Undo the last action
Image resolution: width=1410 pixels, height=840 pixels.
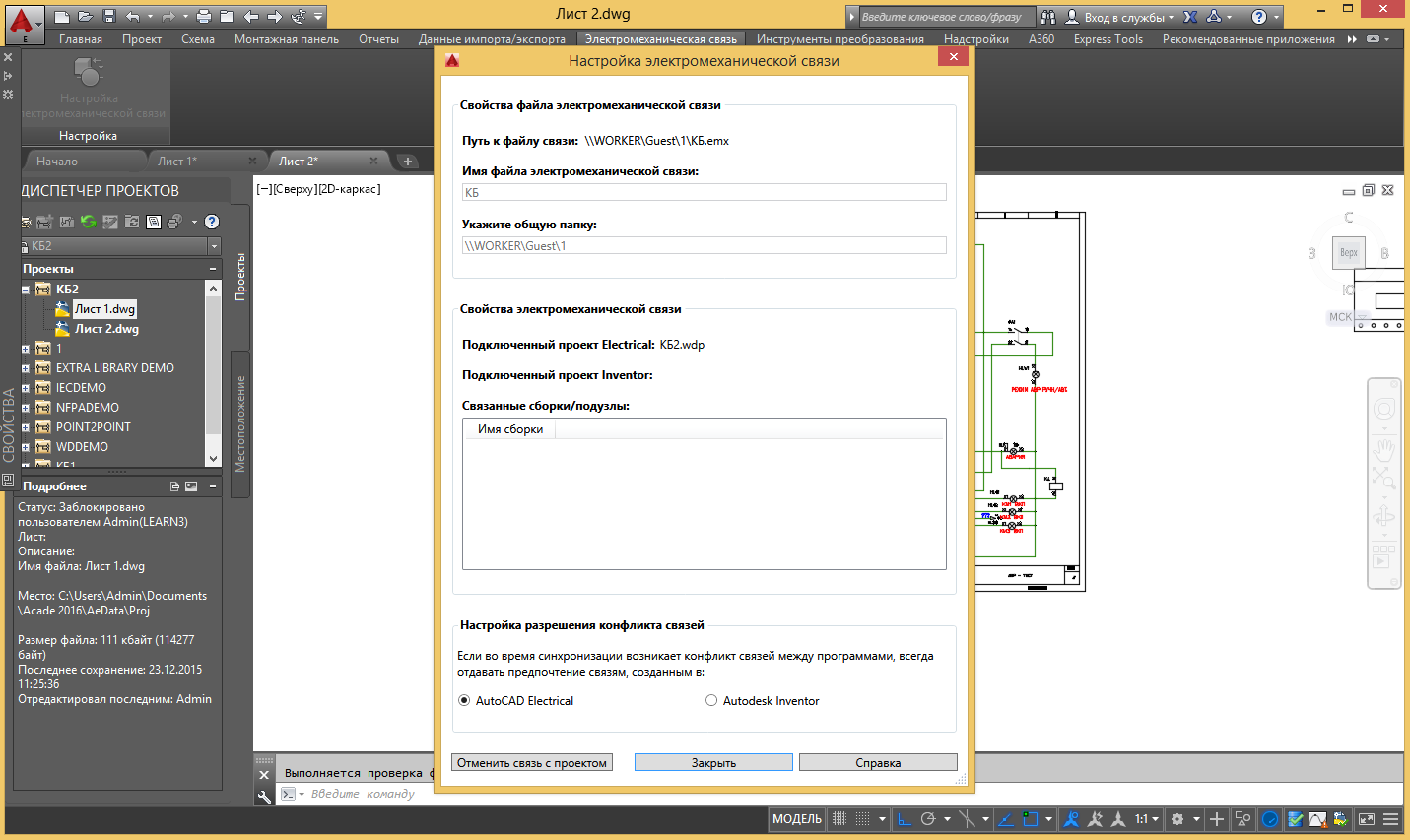coord(133,17)
